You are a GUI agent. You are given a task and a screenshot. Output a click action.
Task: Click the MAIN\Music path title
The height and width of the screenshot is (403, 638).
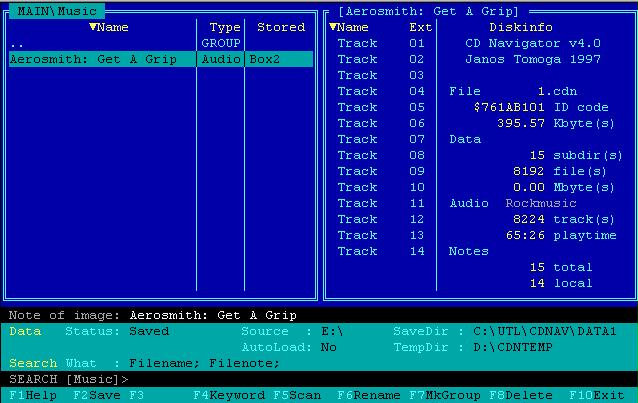pos(57,11)
